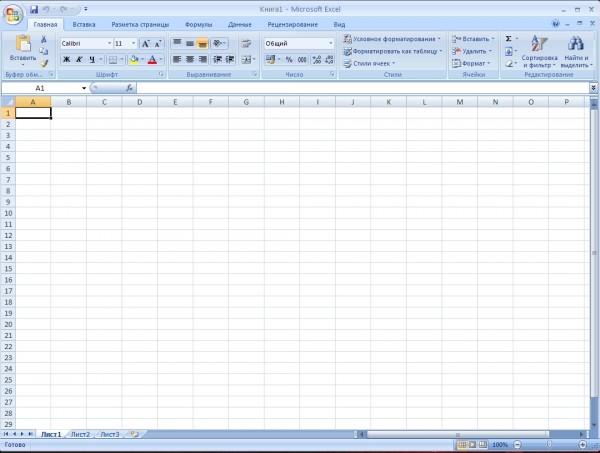Enable wrap text in cell
Viewport: 600px width, 453px height.
tap(247, 43)
